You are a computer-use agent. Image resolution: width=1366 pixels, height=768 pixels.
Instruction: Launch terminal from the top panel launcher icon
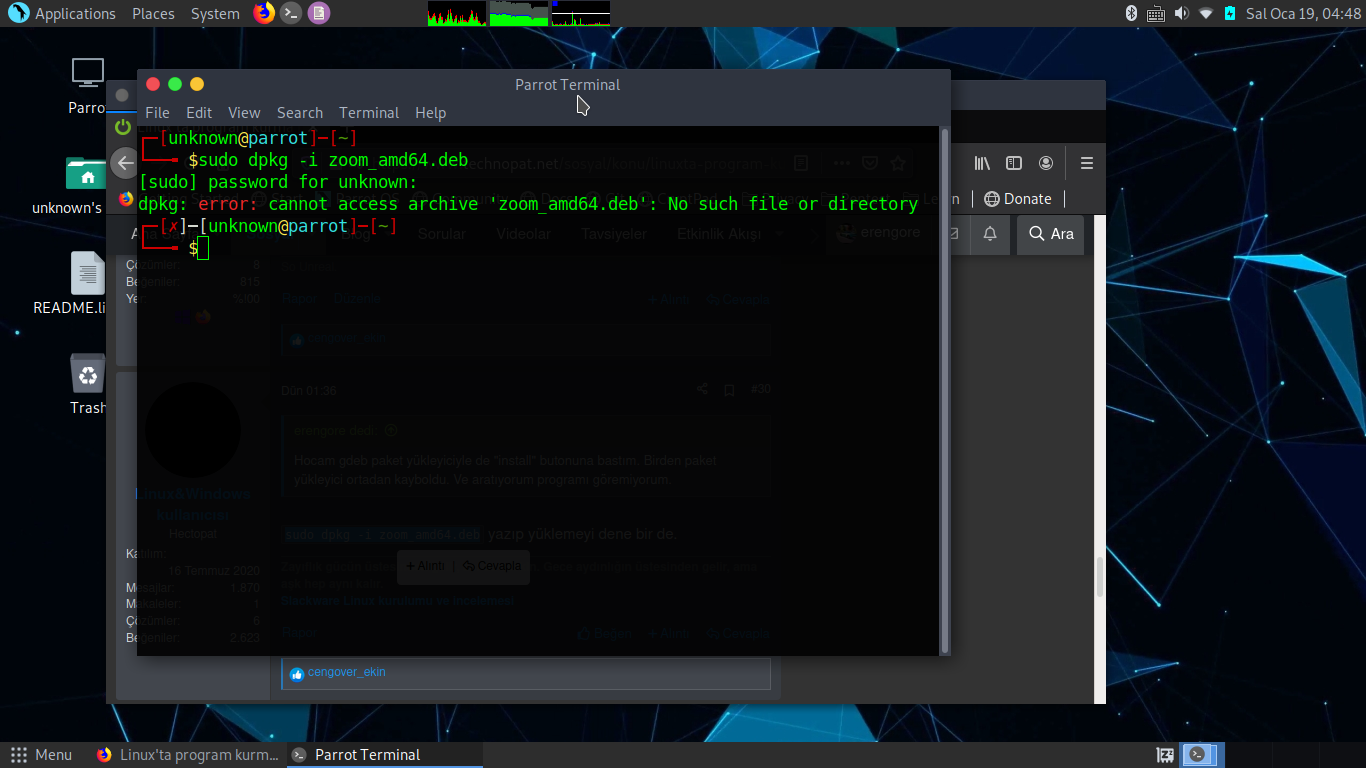pos(291,13)
